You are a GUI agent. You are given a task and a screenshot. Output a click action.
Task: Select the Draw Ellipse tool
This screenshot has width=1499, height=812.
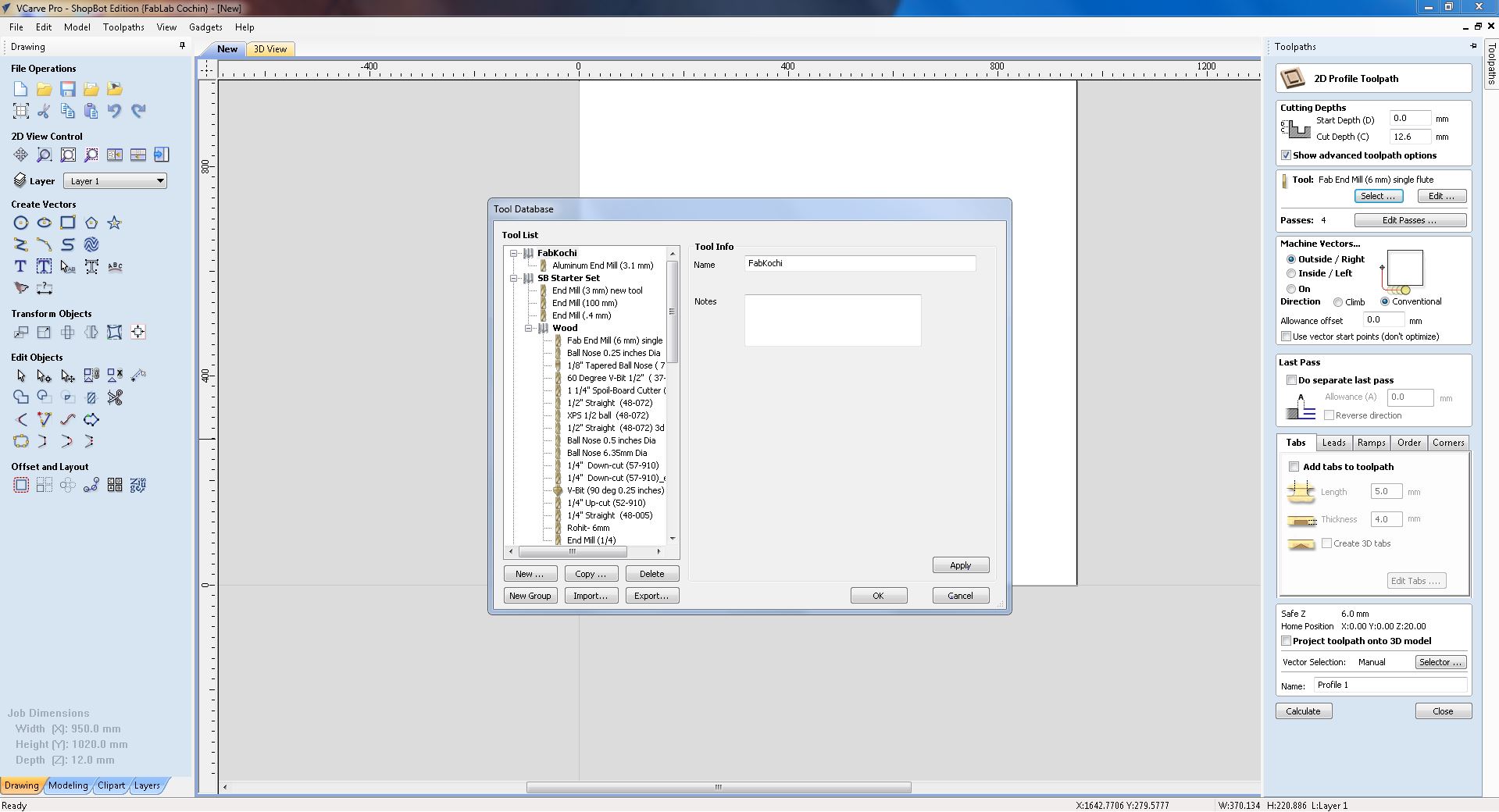[45, 223]
